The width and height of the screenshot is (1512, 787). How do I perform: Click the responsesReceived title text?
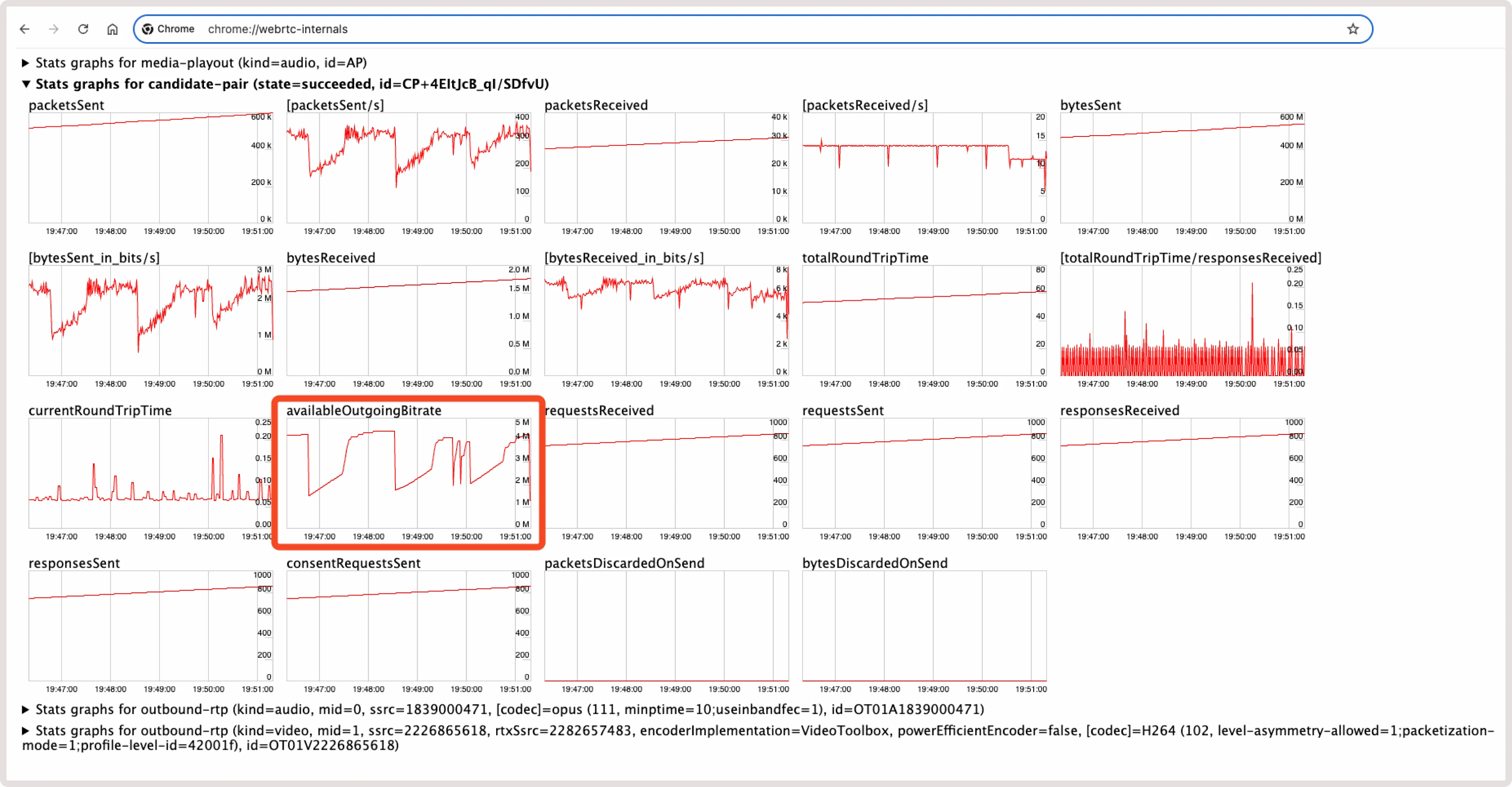[x=1120, y=411]
